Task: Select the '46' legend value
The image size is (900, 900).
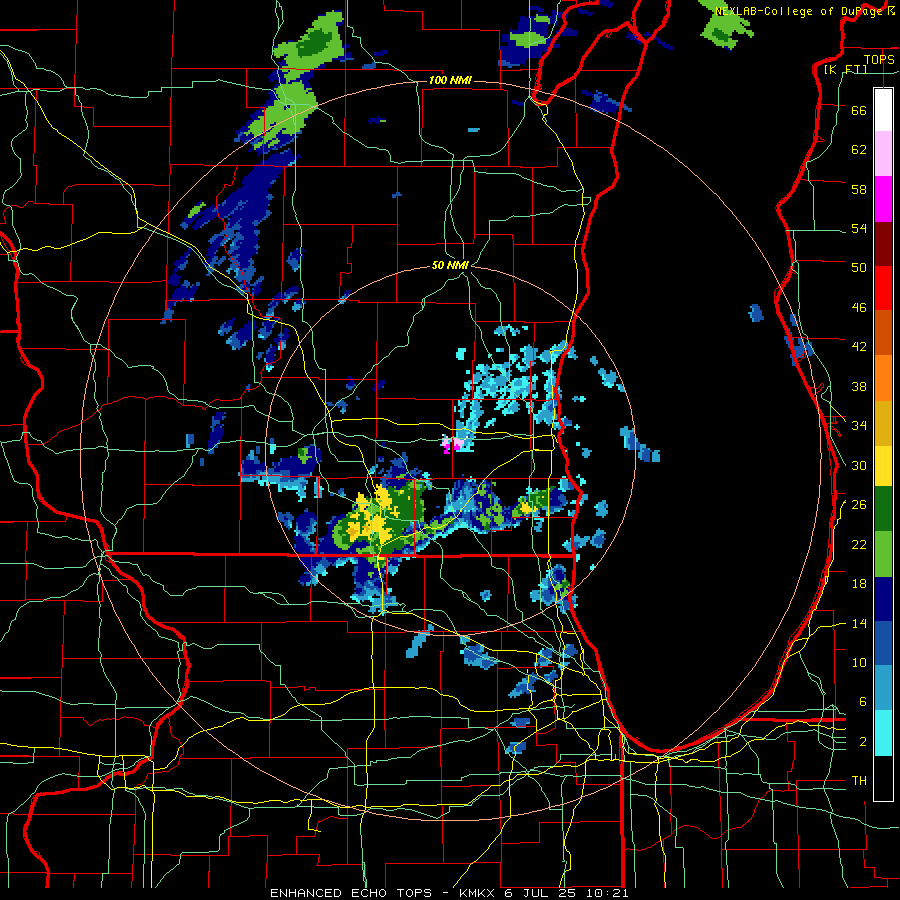Action: (x=859, y=308)
